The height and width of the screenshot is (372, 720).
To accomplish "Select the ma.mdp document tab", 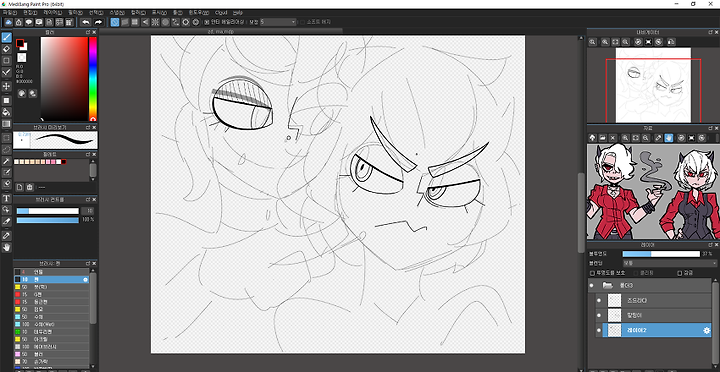I will 220,31.
